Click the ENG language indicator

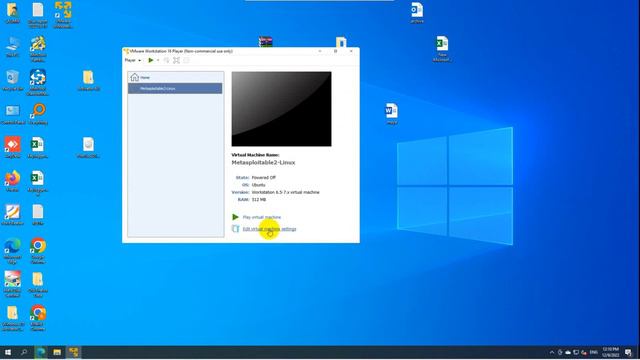[594, 352]
